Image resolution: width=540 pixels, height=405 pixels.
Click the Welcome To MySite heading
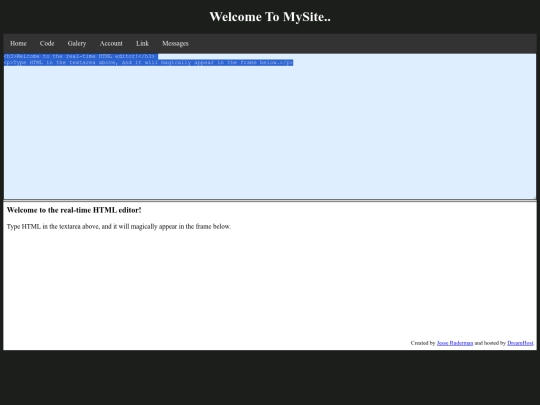point(270,17)
